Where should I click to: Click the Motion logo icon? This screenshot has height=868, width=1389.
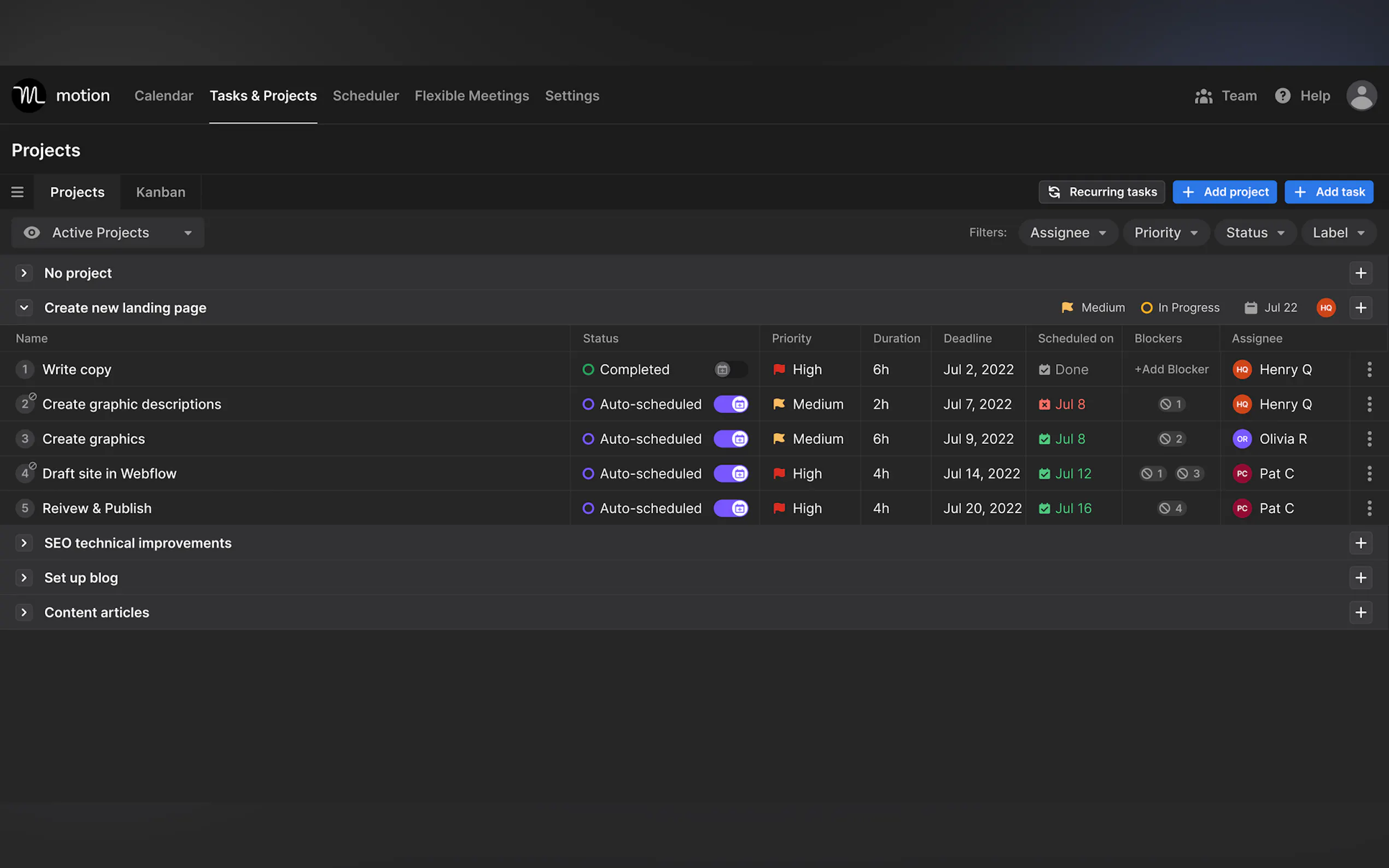pyautogui.click(x=29, y=95)
